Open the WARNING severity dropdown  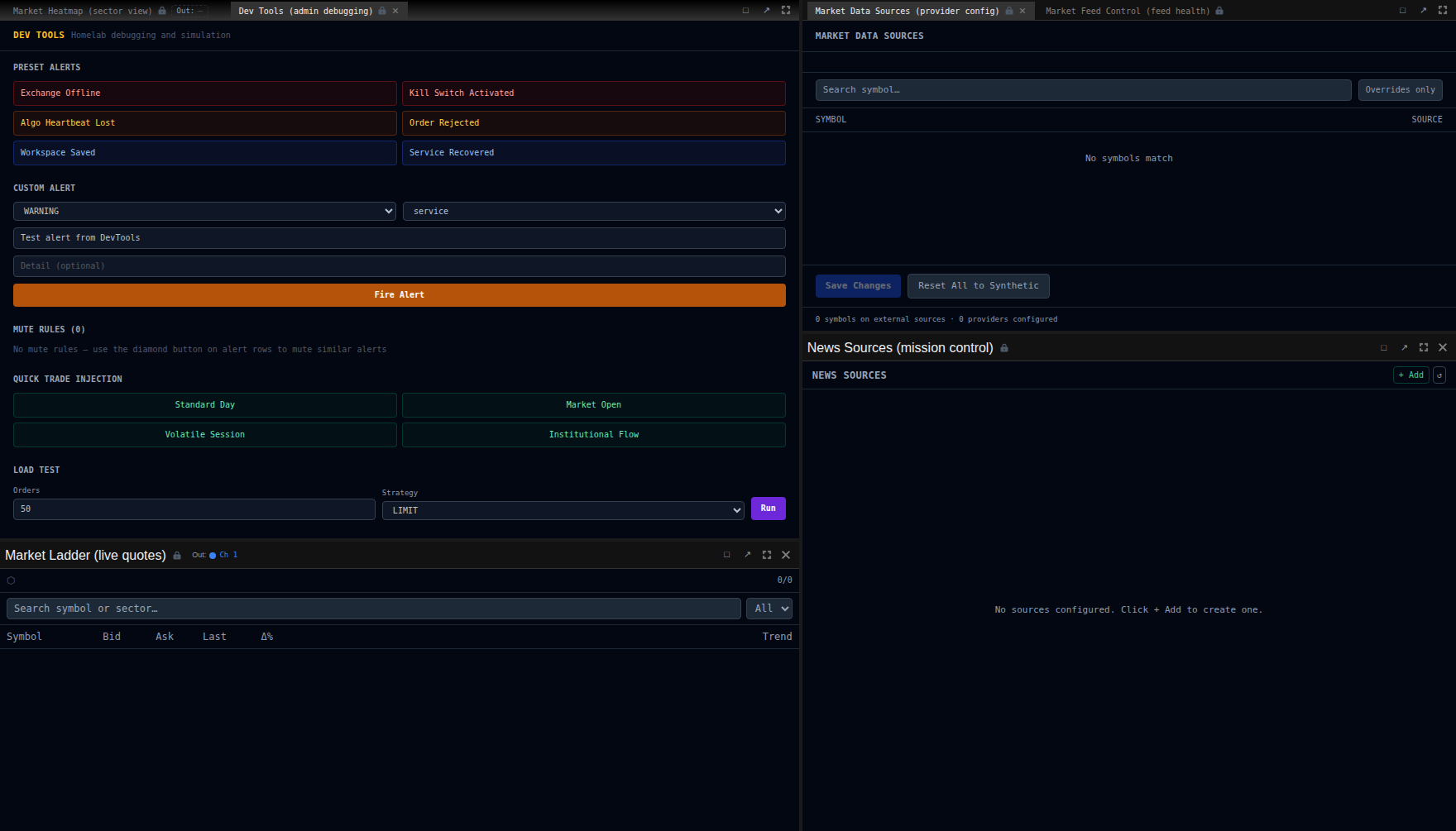[x=204, y=212]
